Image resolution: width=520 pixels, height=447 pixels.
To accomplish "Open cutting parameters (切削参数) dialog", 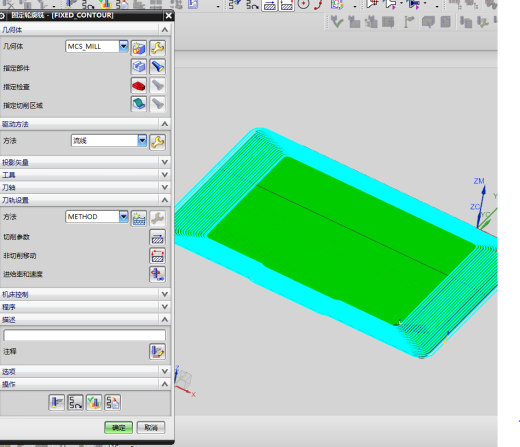I will (157, 237).
